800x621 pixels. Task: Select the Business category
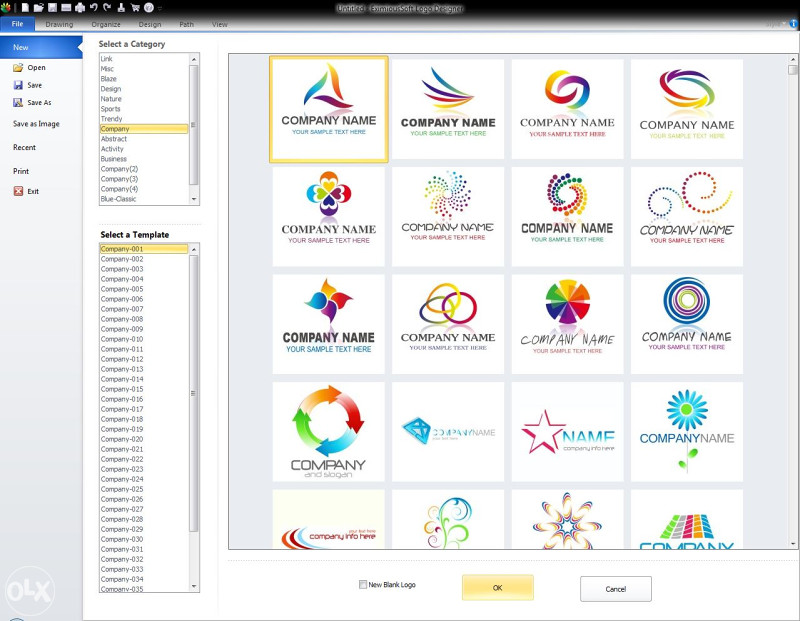click(x=144, y=159)
